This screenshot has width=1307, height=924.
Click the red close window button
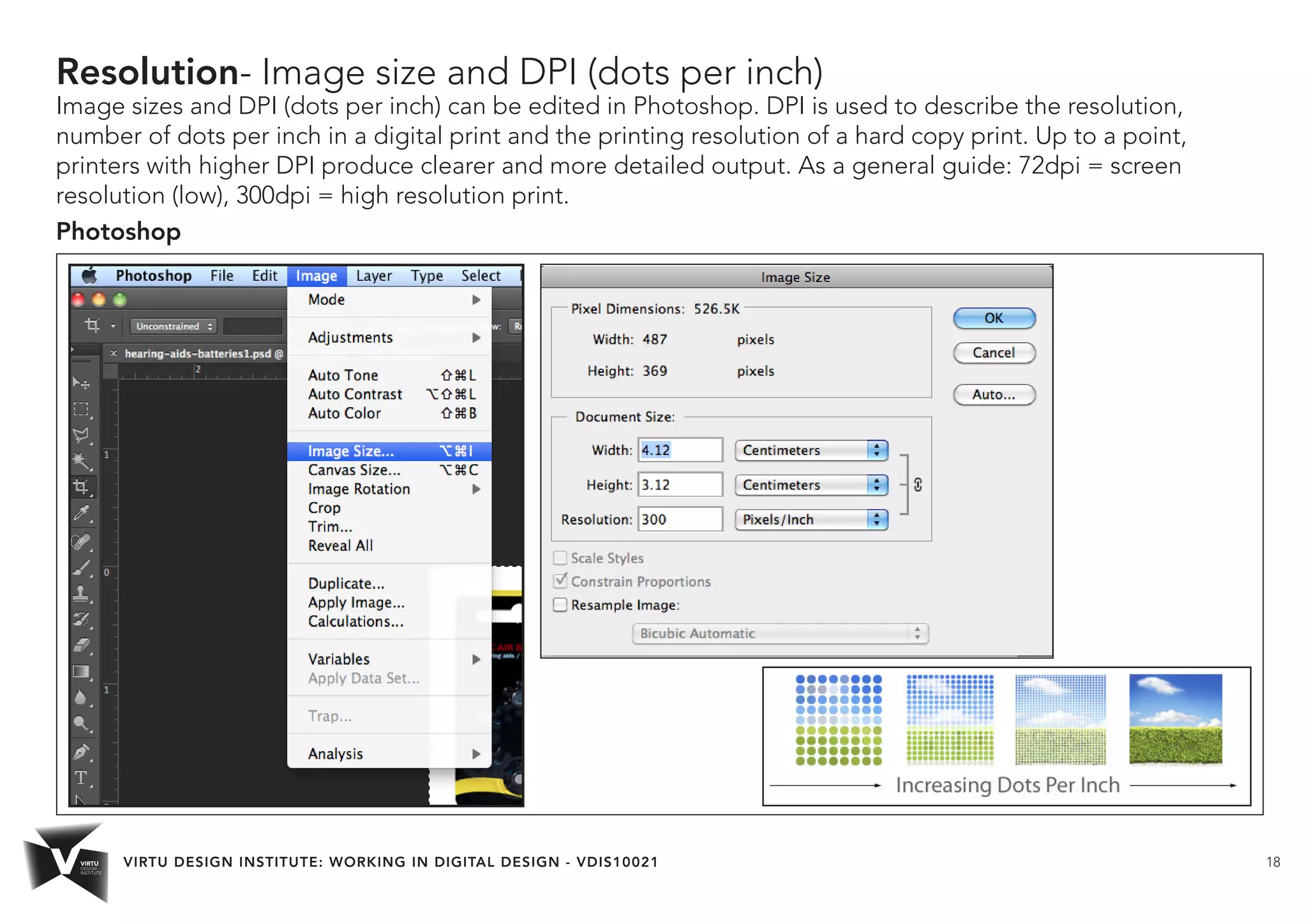(78, 299)
